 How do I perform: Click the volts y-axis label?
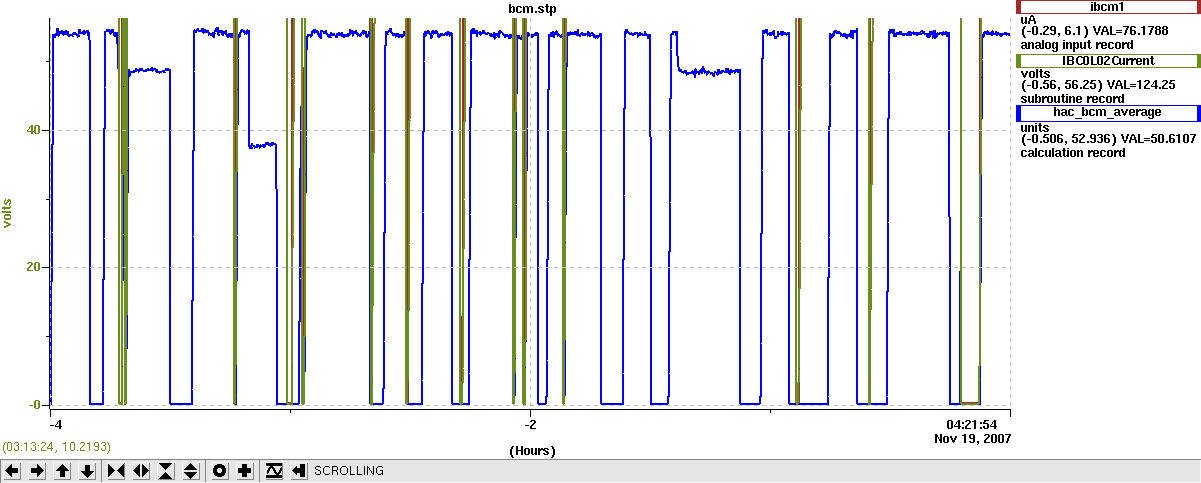pos(8,212)
